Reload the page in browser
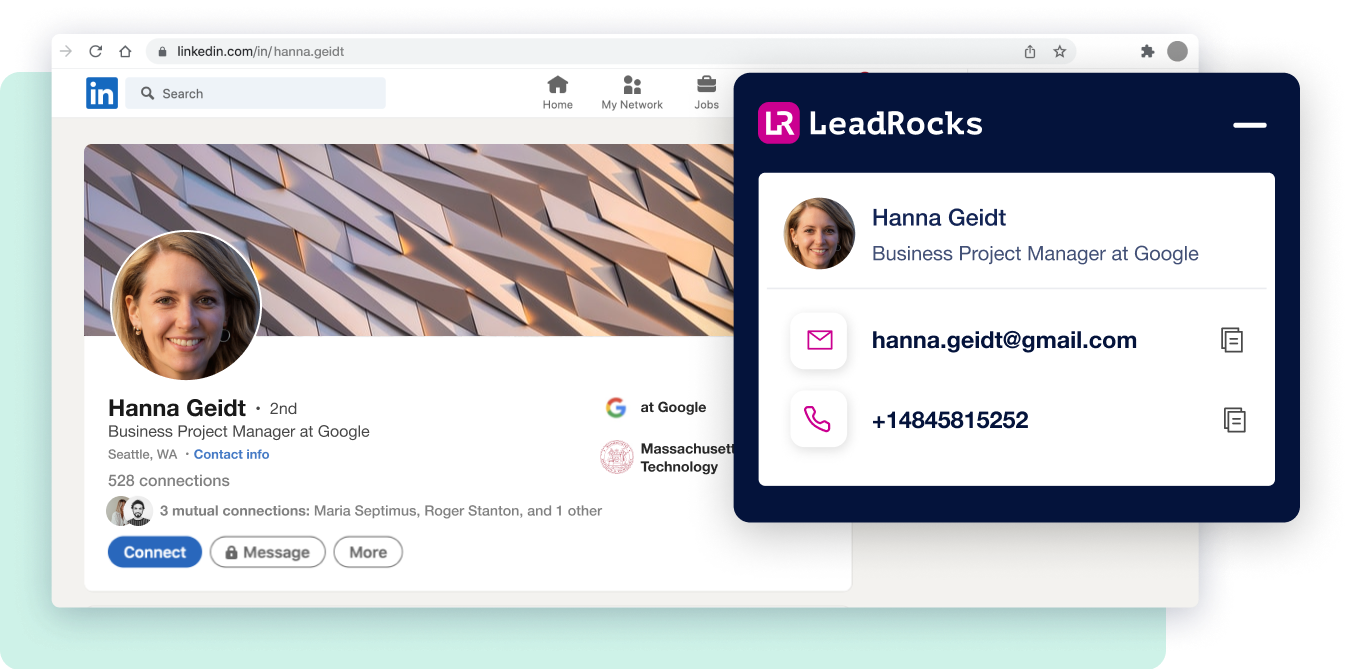The height and width of the screenshot is (669, 1352). click(x=96, y=51)
